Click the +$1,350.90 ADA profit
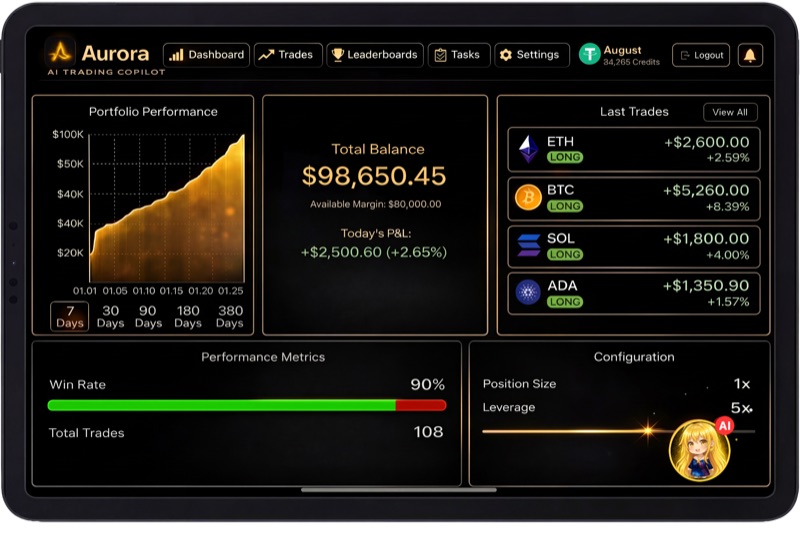 point(706,286)
